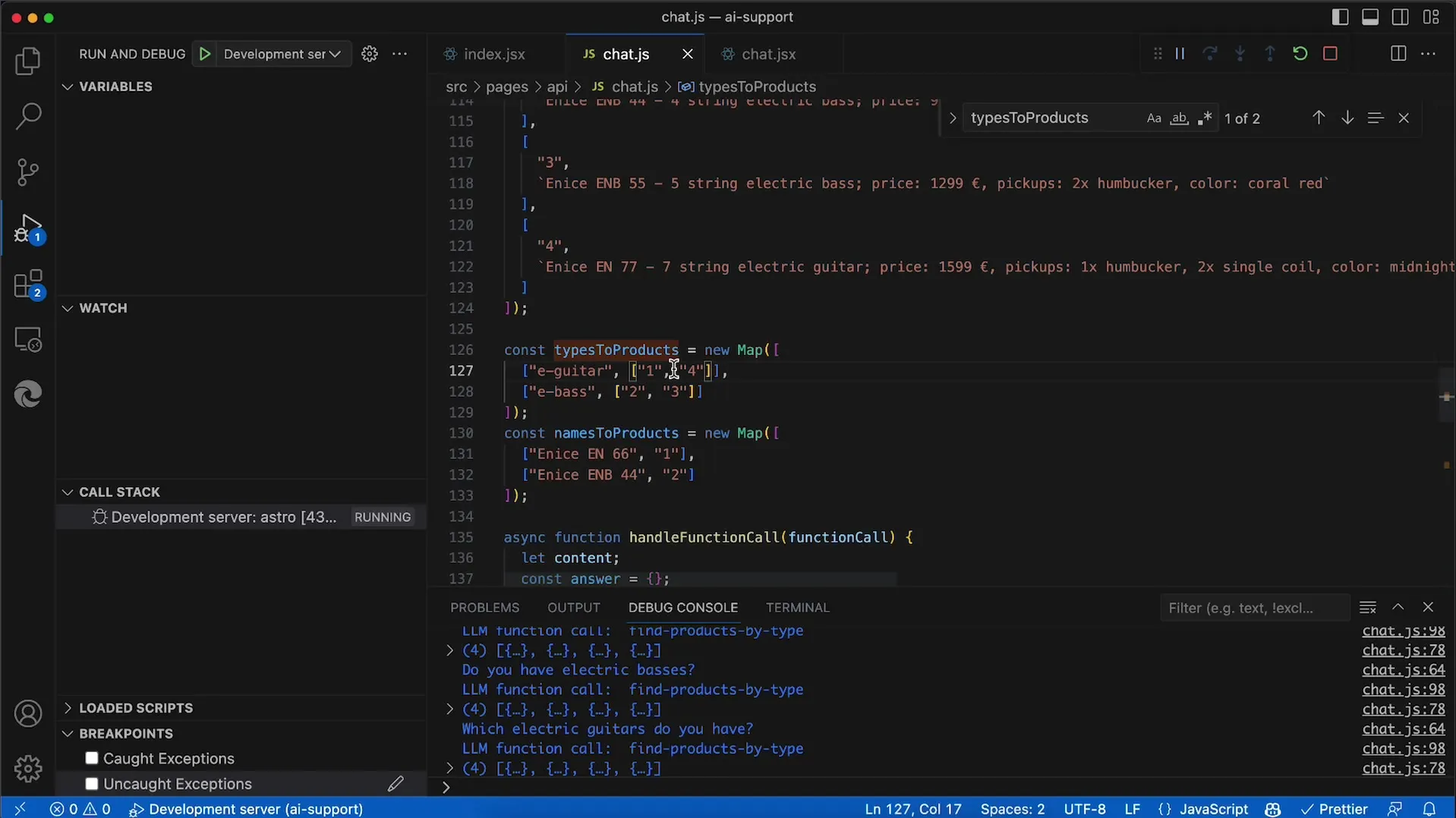The height and width of the screenshot is (818, 1456).
Task: Click the pages breadcrumb segment
Action: pyautogui.click(x=506, y=87)
